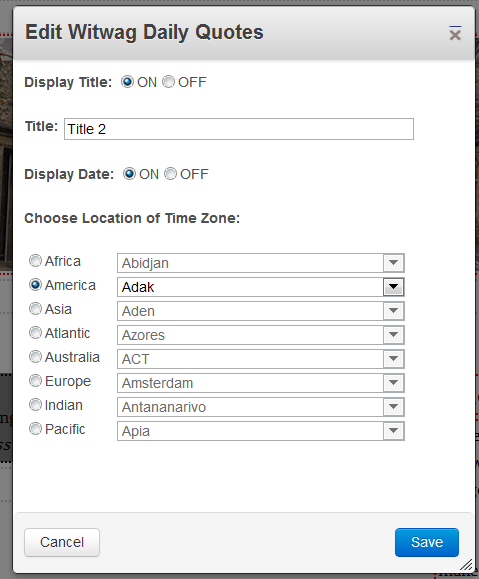The image size is (479, 579).
Task: Pick the Australia region option
Action: coord(35,357)
